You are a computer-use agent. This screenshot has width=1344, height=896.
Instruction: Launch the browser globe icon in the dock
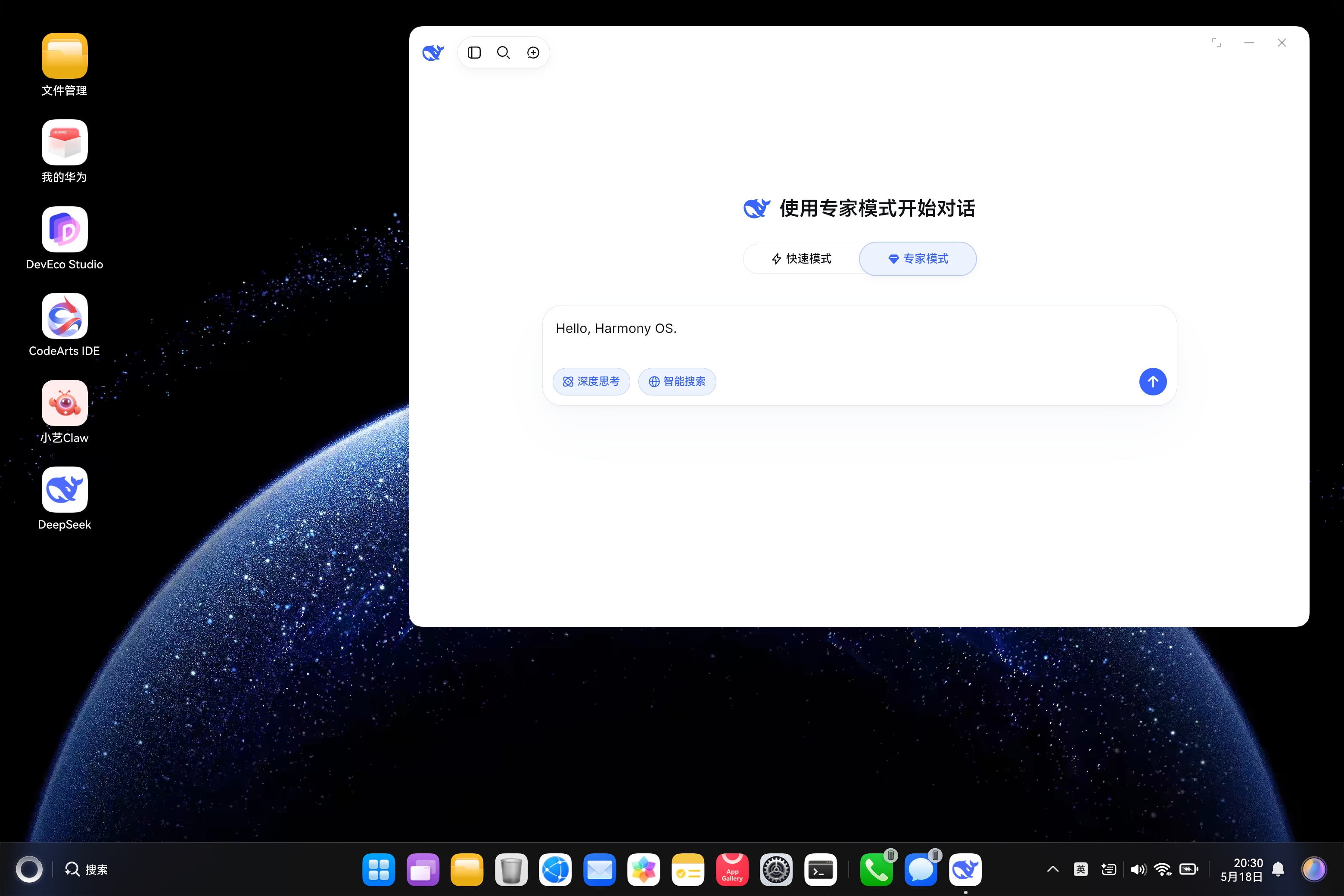point(555,870)
